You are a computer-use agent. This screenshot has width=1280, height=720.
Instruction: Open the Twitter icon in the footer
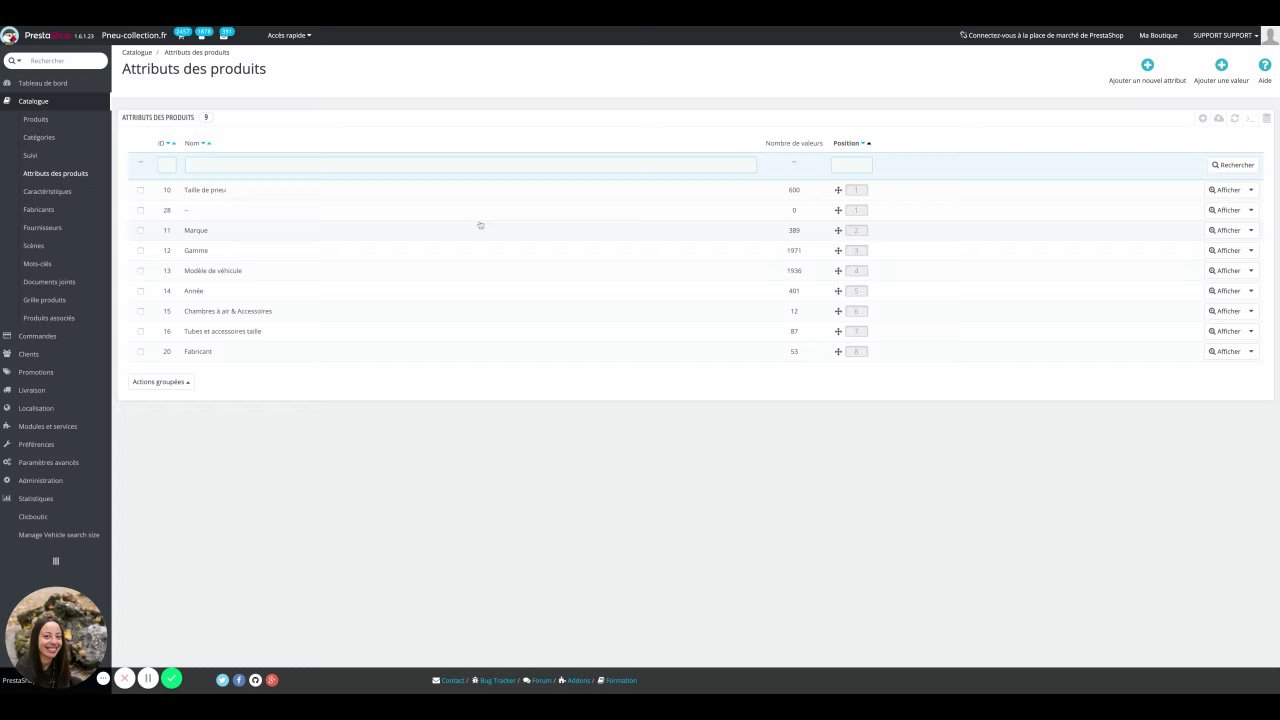[x=222, y=680]
